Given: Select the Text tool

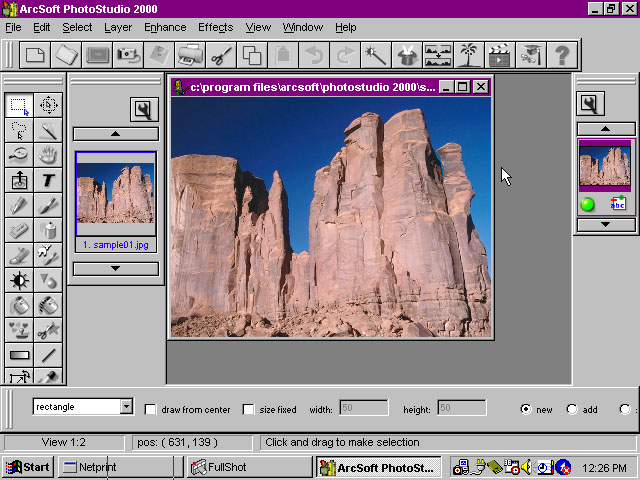Looking at the screenshot, I should (48, 180).
